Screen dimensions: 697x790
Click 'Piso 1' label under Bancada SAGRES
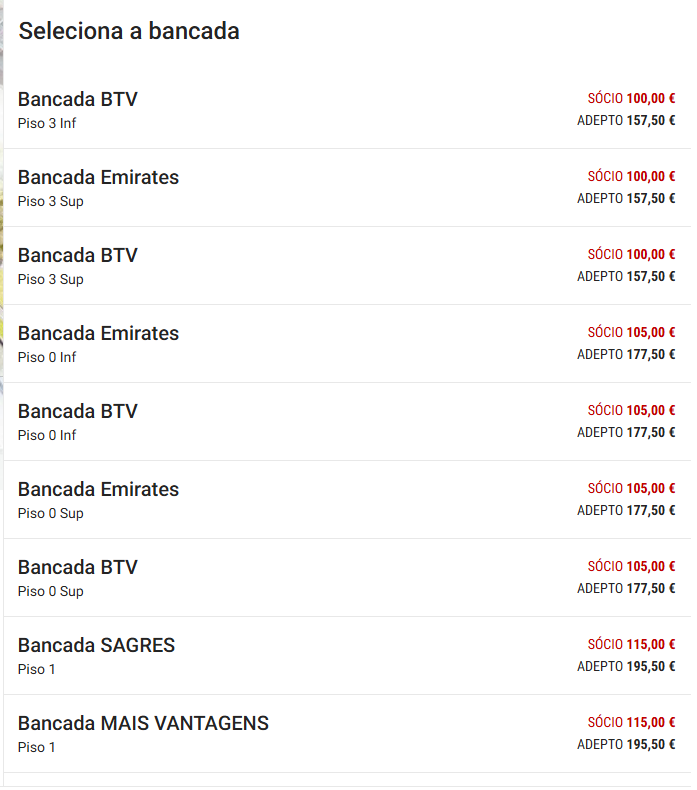click(x=37, y=669)
